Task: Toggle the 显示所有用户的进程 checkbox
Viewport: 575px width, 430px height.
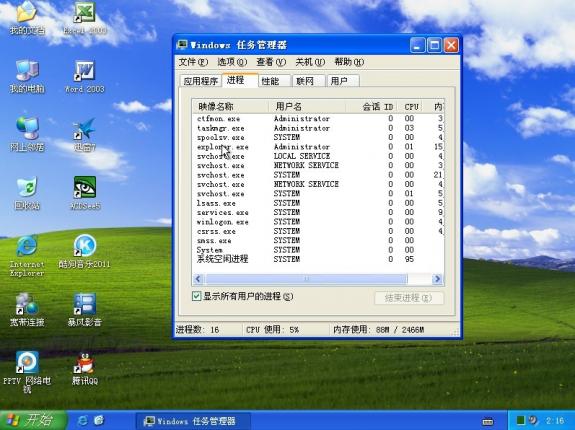Action: pyautogui.click(x=197, y=296)
